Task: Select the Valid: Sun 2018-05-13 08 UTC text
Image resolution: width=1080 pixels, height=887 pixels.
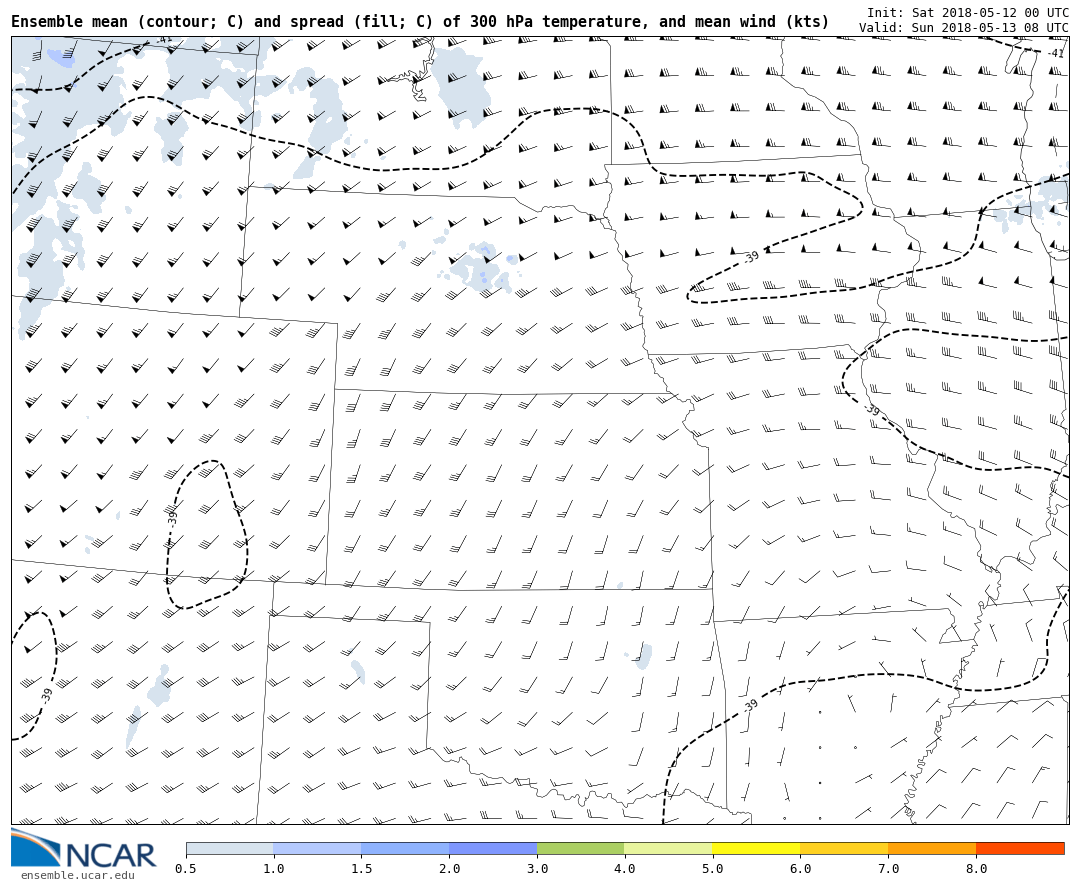Action: (963, 28)
